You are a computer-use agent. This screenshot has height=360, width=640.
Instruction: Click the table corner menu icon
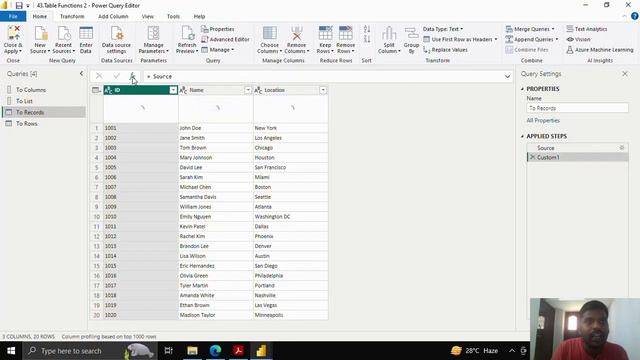tap(96, 90)
